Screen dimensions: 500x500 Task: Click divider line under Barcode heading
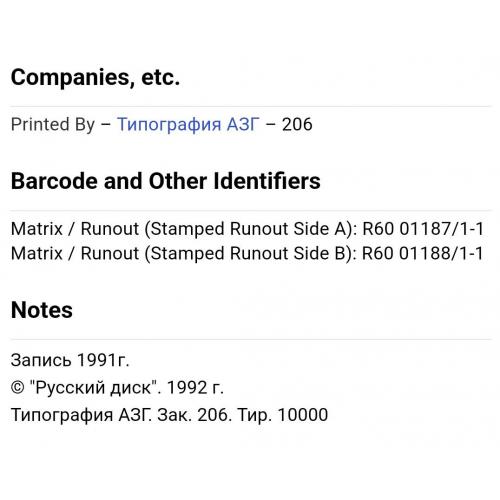coord(251,210)
